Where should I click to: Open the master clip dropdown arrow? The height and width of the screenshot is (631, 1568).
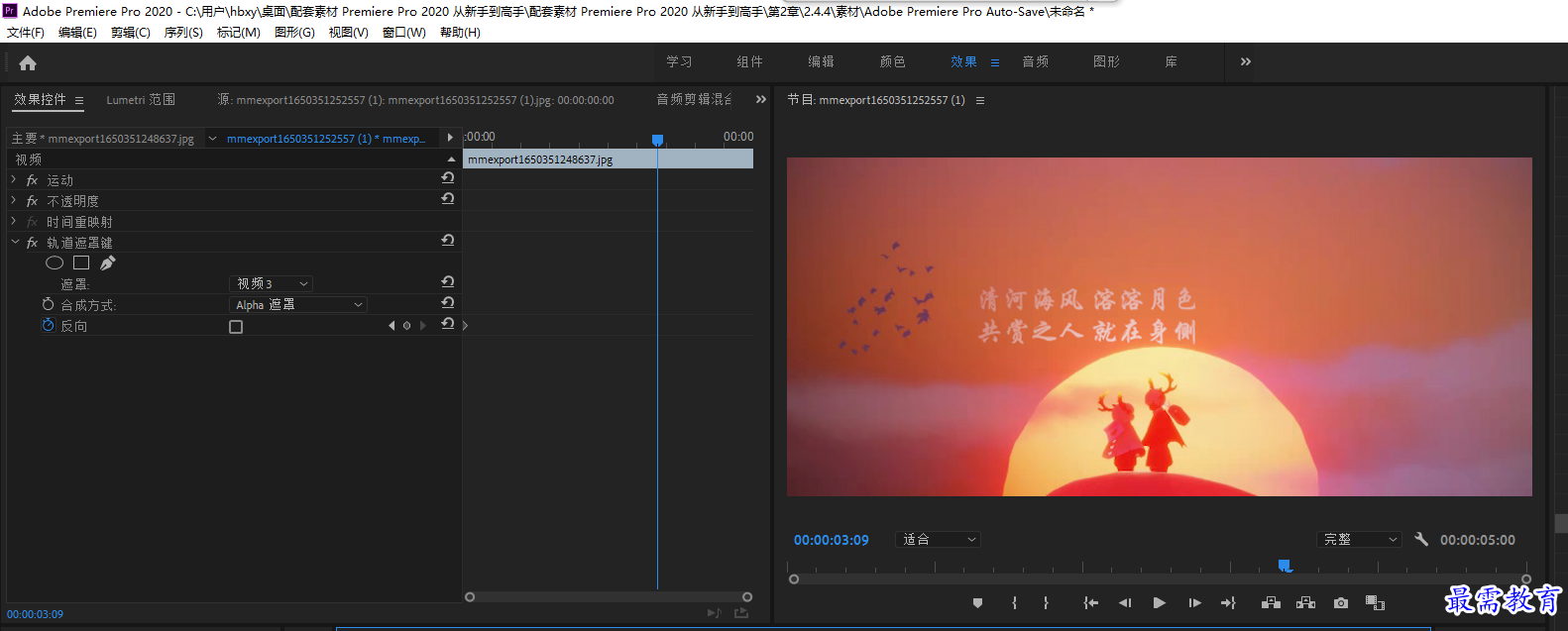(212, 139)
